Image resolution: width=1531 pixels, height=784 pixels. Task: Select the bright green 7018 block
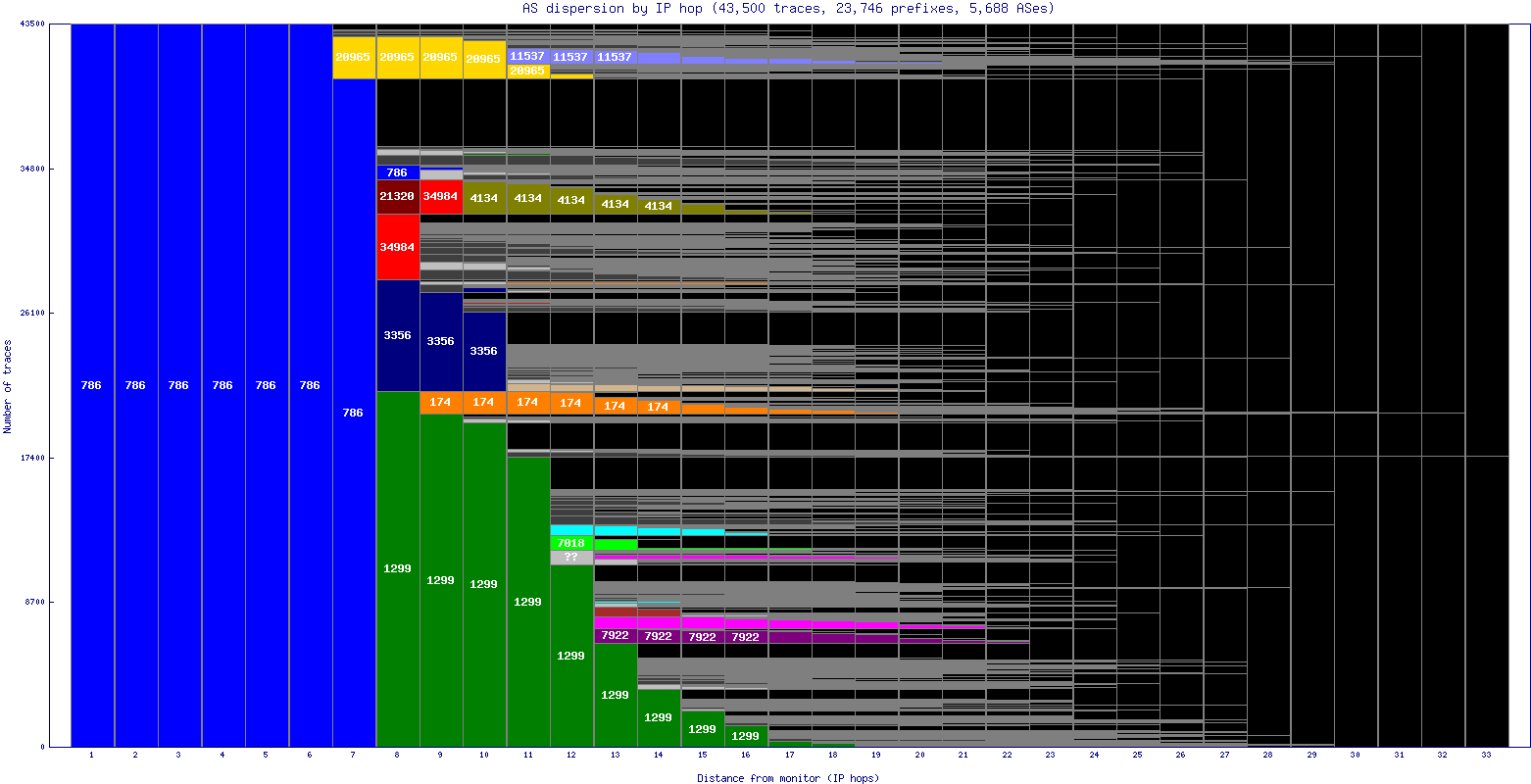(571, 543)
